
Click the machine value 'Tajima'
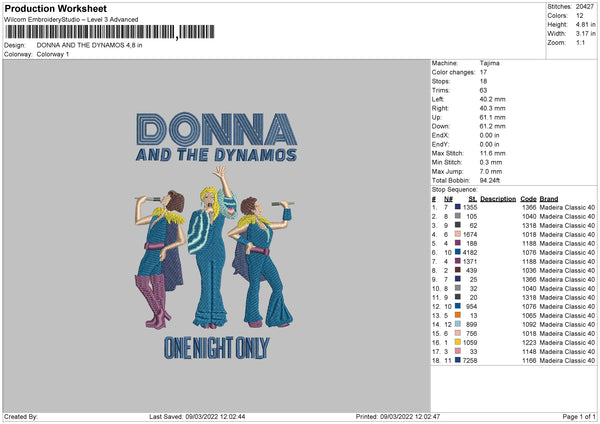point(489,63)
